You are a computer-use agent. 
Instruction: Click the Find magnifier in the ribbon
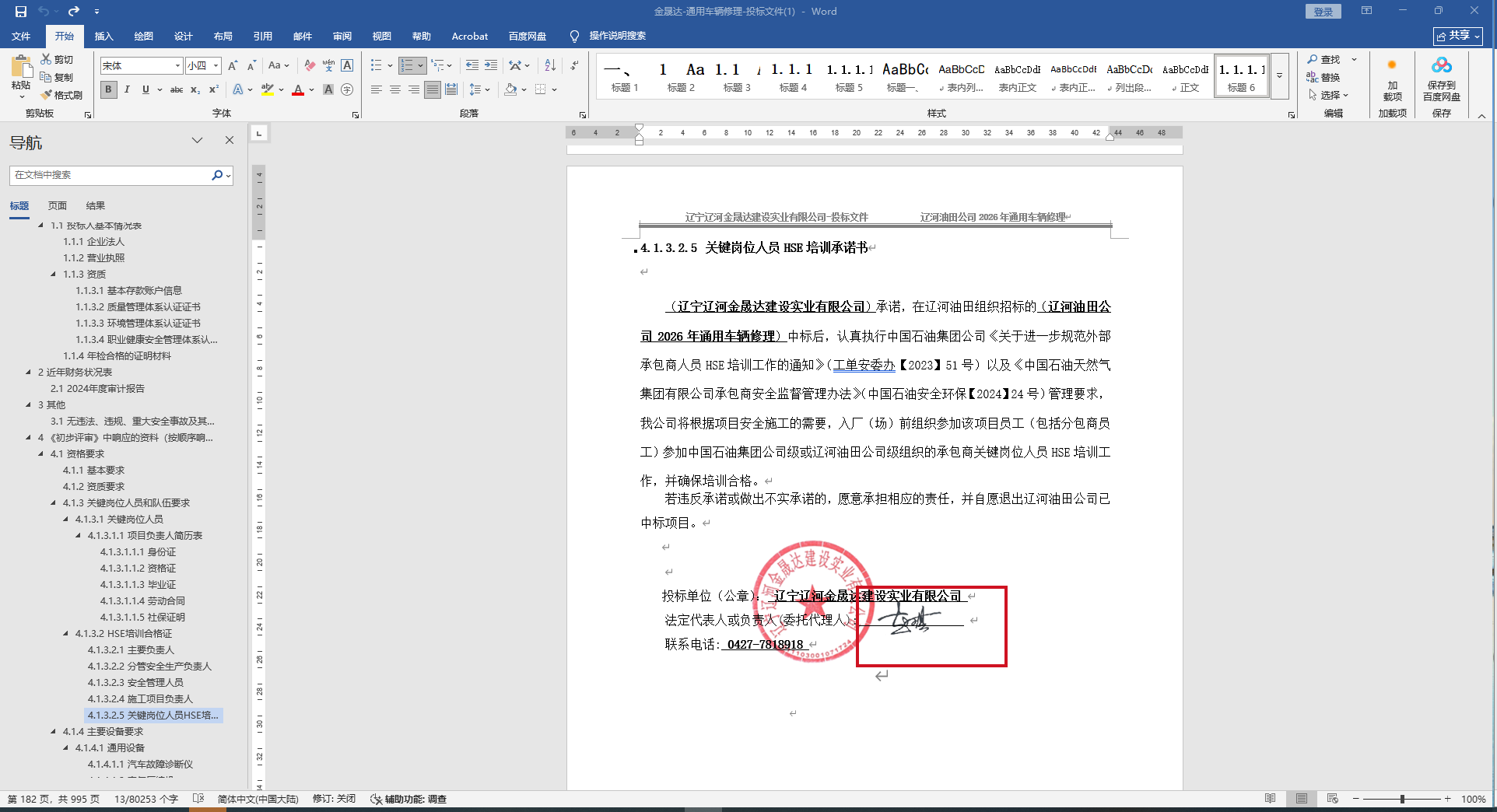coord(1313,59)
